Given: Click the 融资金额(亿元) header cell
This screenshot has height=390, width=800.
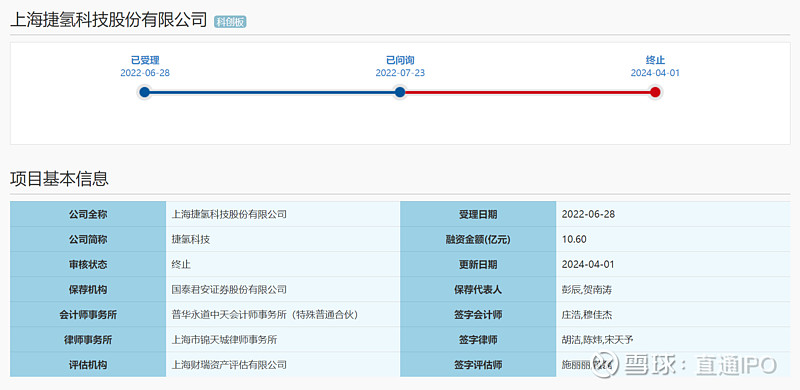Looking at the screenshot, I should coord(478,239).
